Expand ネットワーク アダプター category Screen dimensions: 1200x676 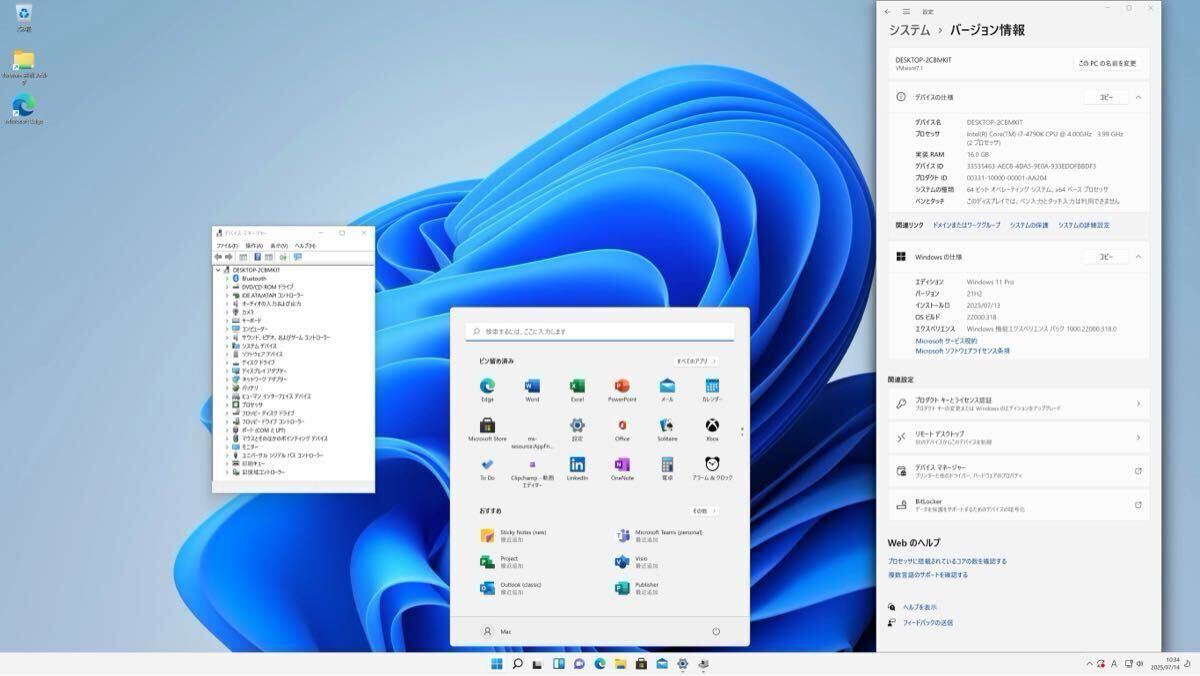click(x=226, y=379)
